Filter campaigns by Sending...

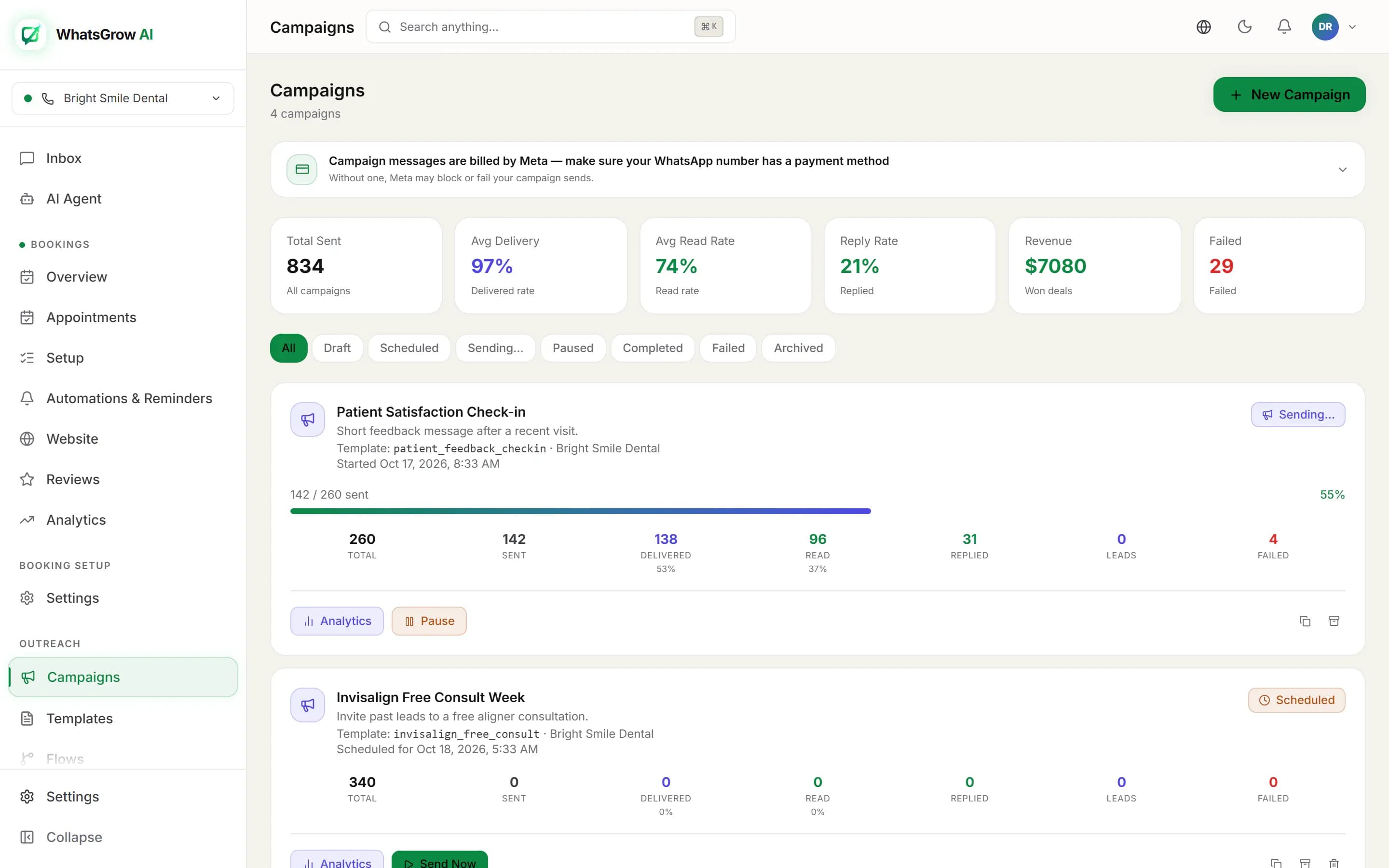(495, 348)
